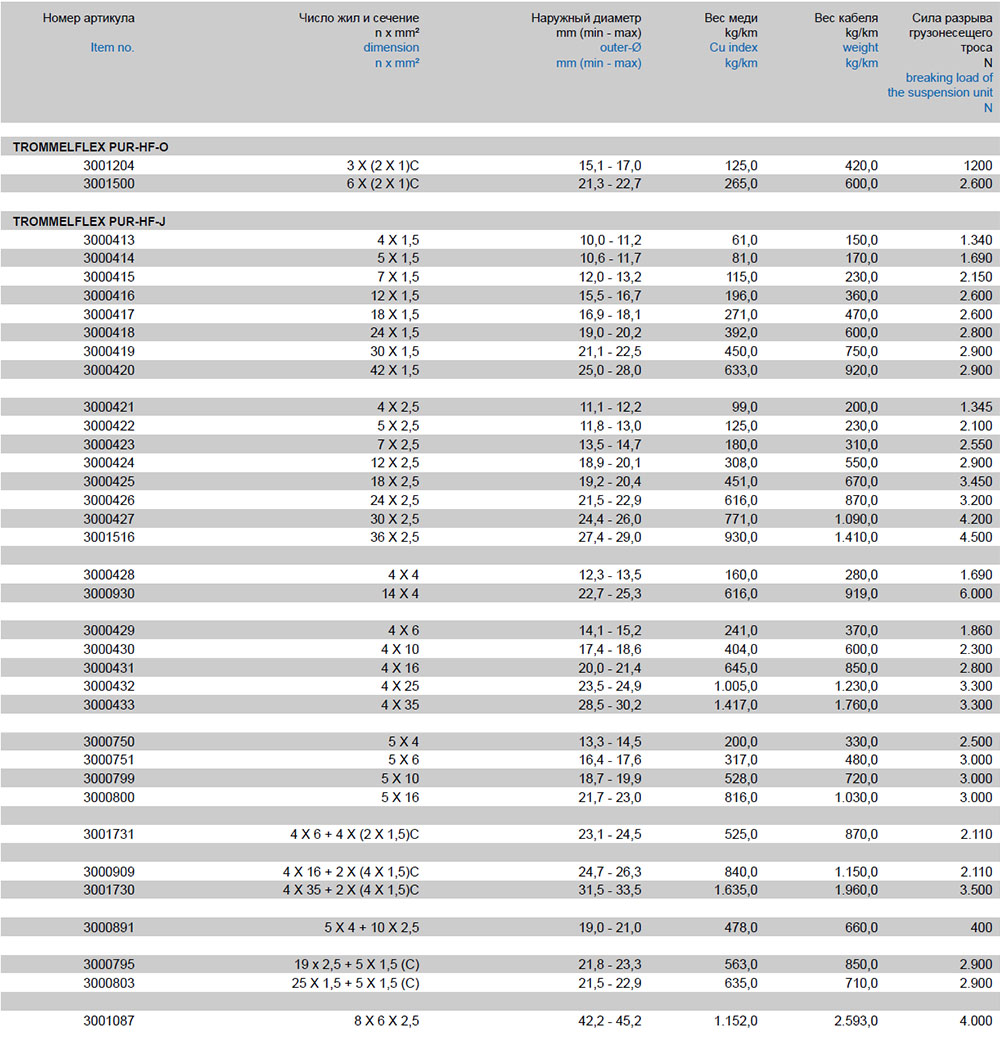Select dimension 4 X 35 + 2 X (4 X 1,5)C
The image size is (1000, 1059).
[351, 890]
